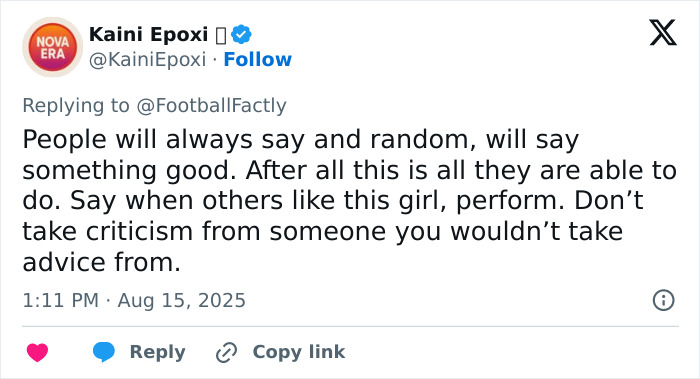The height and width of the screenshot is (379, 700).
Task: Click the blue reply speech bubble icon
Action: tap(104, 352)
